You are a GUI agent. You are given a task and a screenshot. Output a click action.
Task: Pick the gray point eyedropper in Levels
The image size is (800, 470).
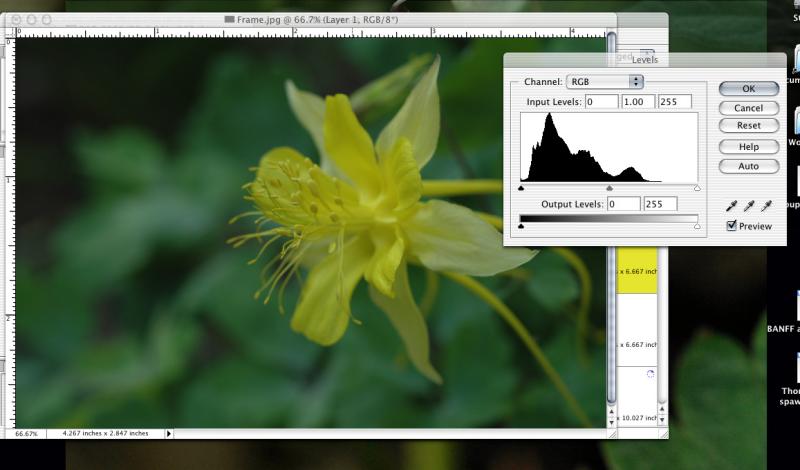point(748,206)
